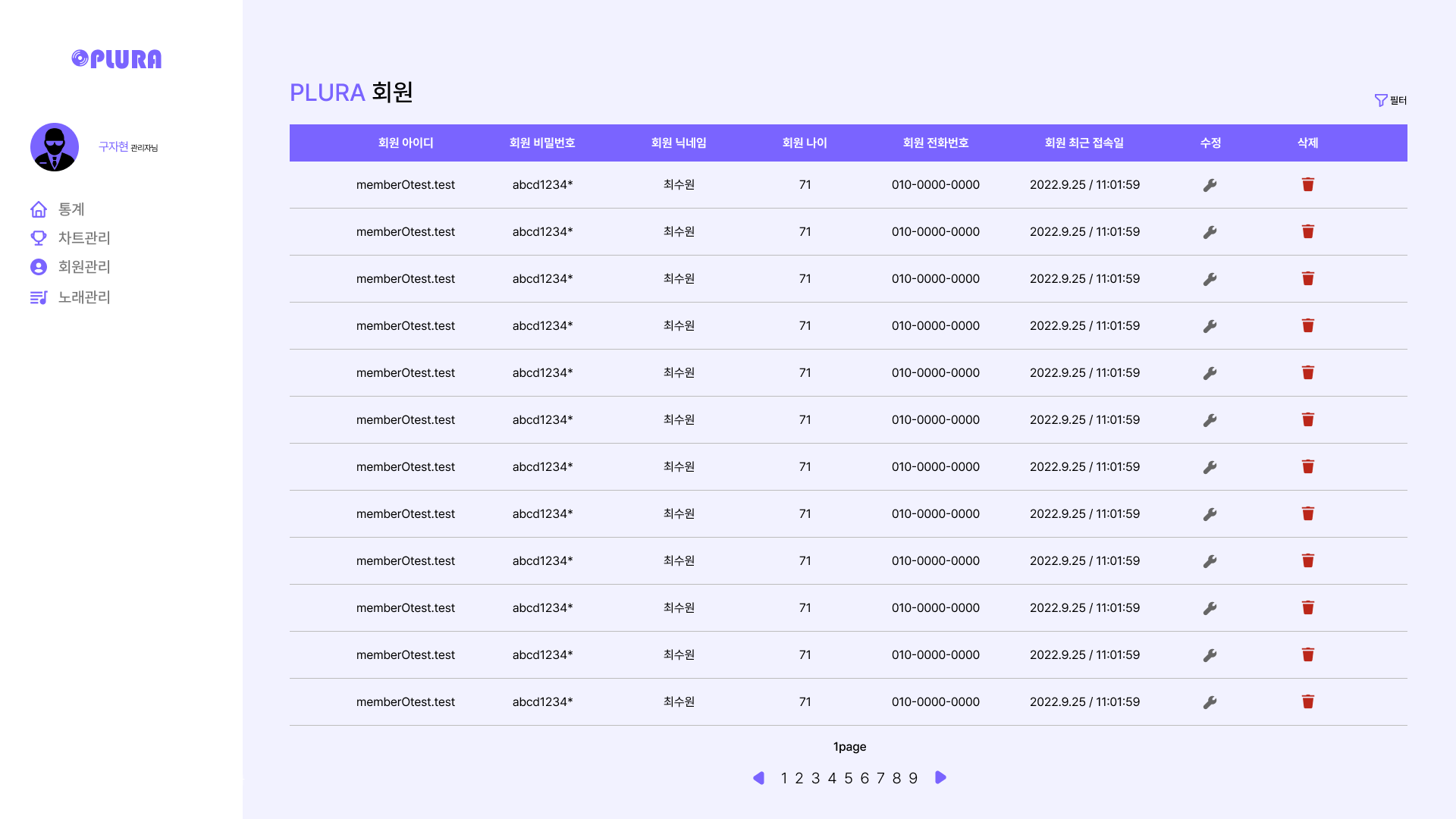Click the admin profile avatar
Screen dimensions: 1456x819
[x=55, y=147]
